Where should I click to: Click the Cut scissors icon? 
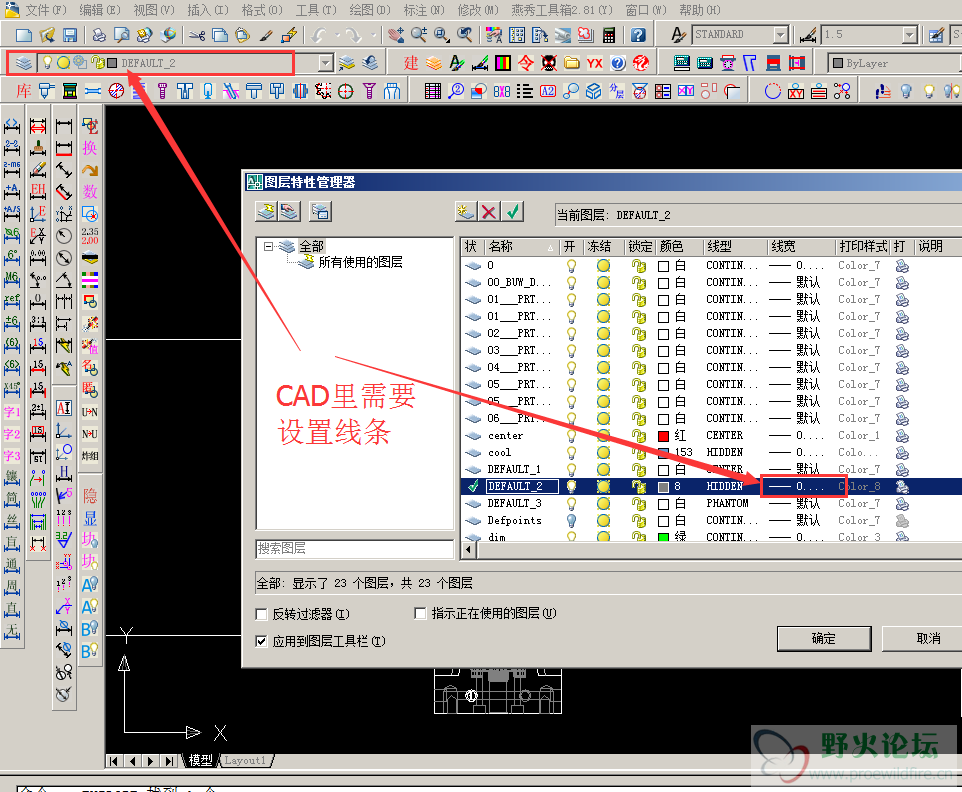click(196, 35)
